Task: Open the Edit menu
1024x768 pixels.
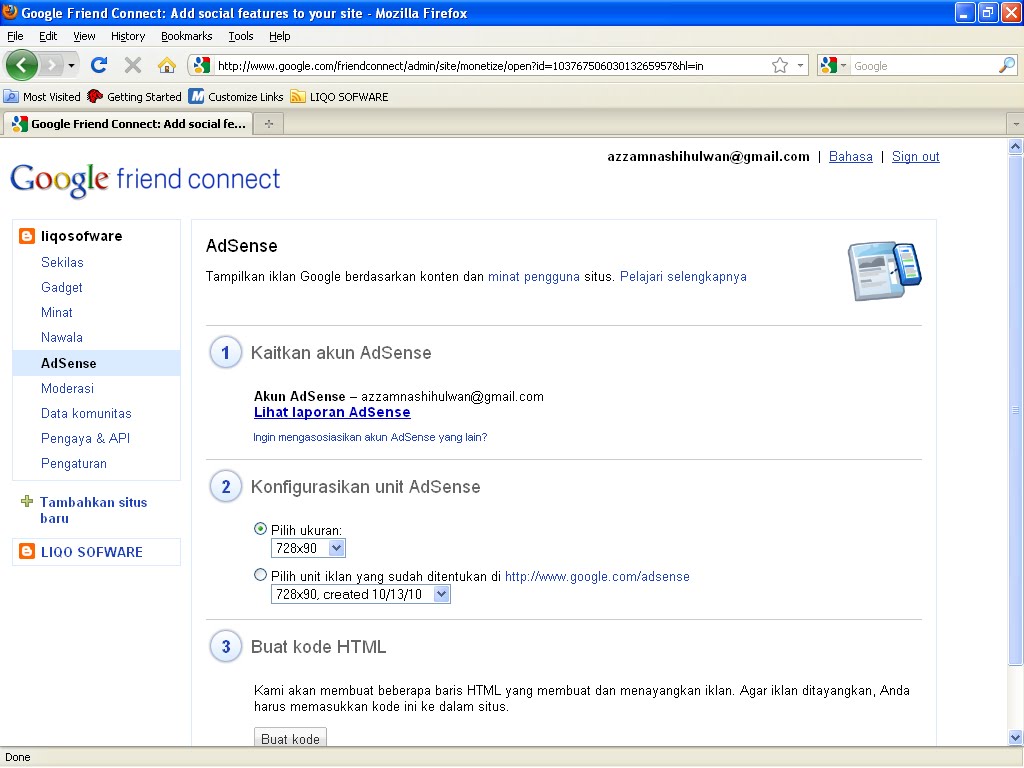Action: [x=48, y=36]
